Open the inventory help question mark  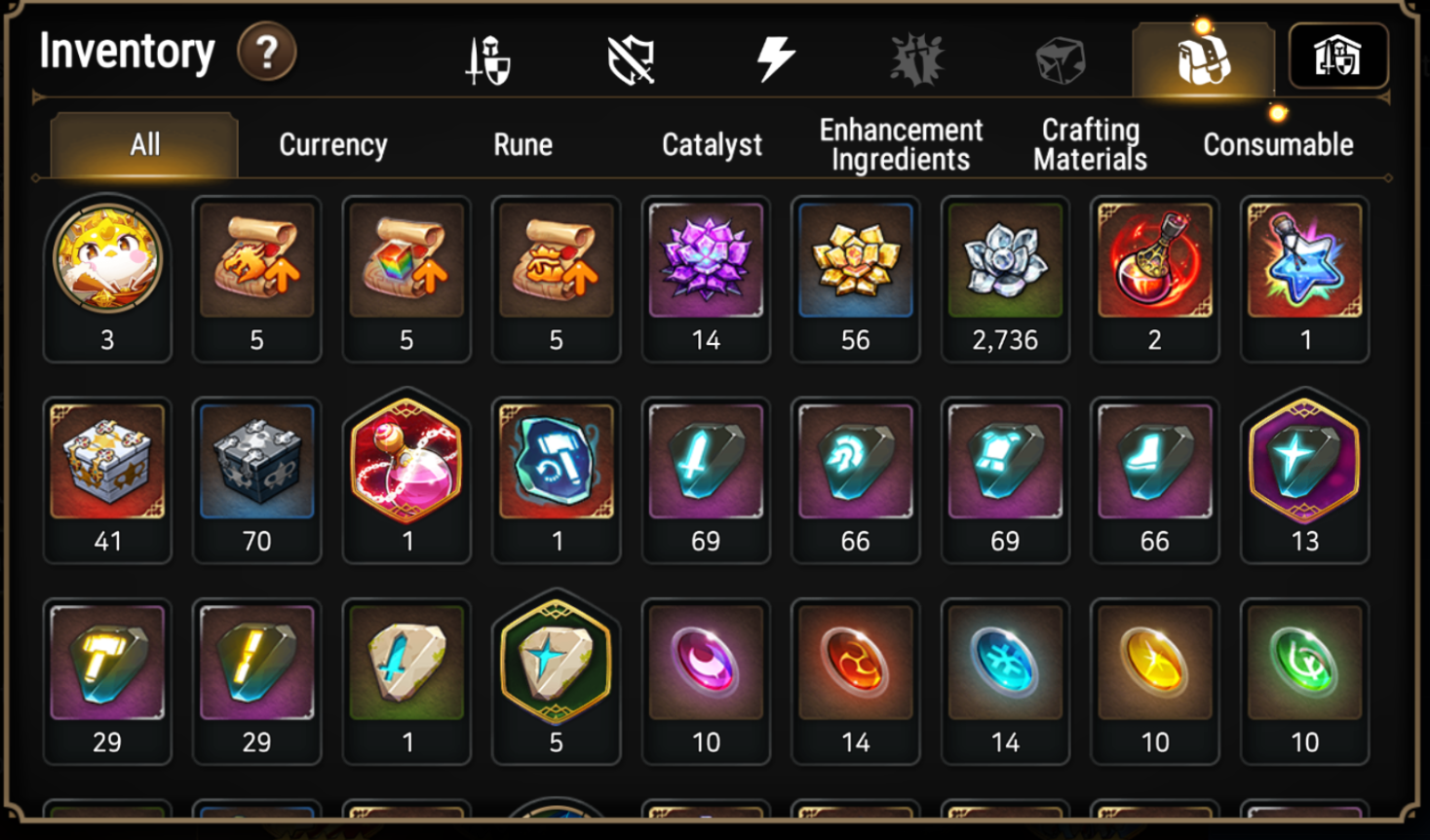[266, 53]
